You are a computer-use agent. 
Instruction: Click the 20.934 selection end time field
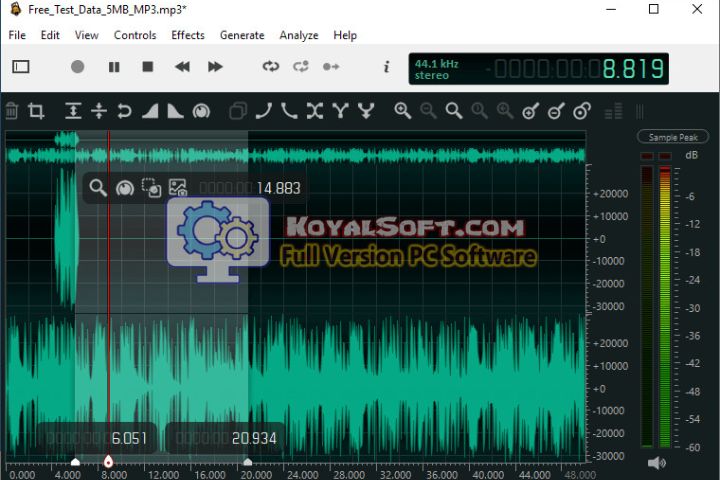click(225, 438)
